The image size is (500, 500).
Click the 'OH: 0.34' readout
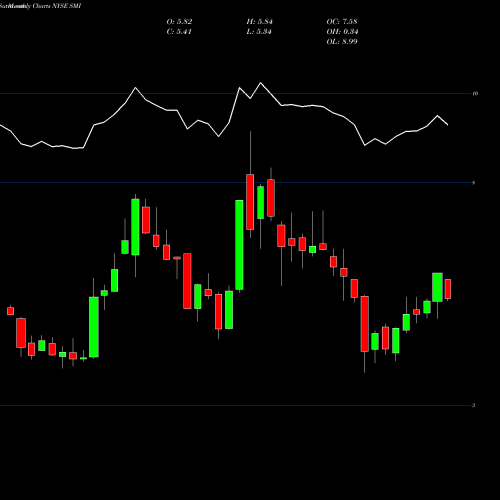pyautogui.click(x=342, y=32)
